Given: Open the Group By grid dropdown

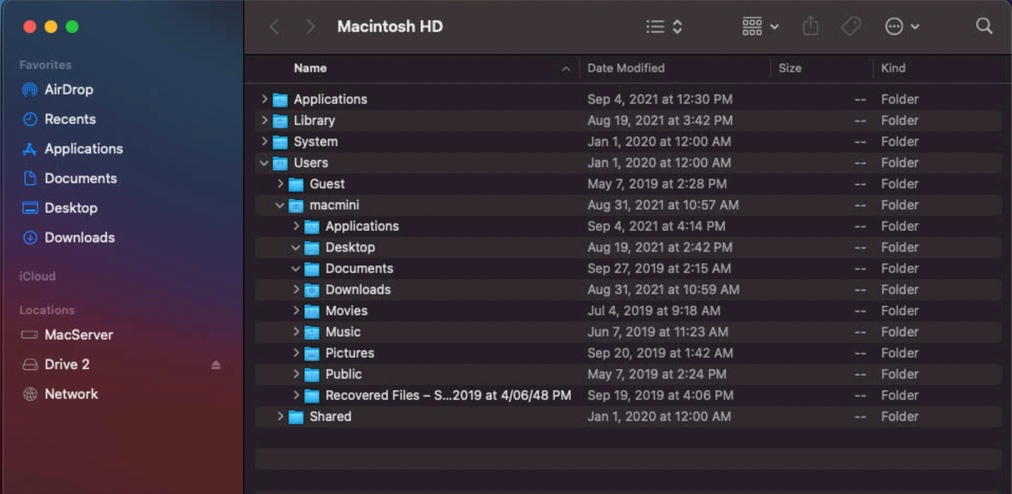Looking at the screenshot, I should tap(760, 26).
